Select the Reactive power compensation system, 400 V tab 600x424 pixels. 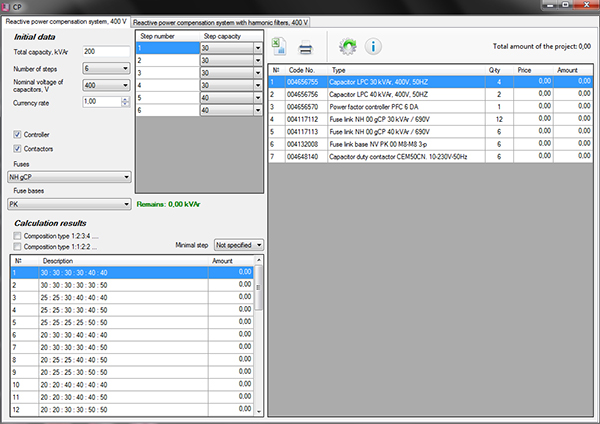point(66,21)
